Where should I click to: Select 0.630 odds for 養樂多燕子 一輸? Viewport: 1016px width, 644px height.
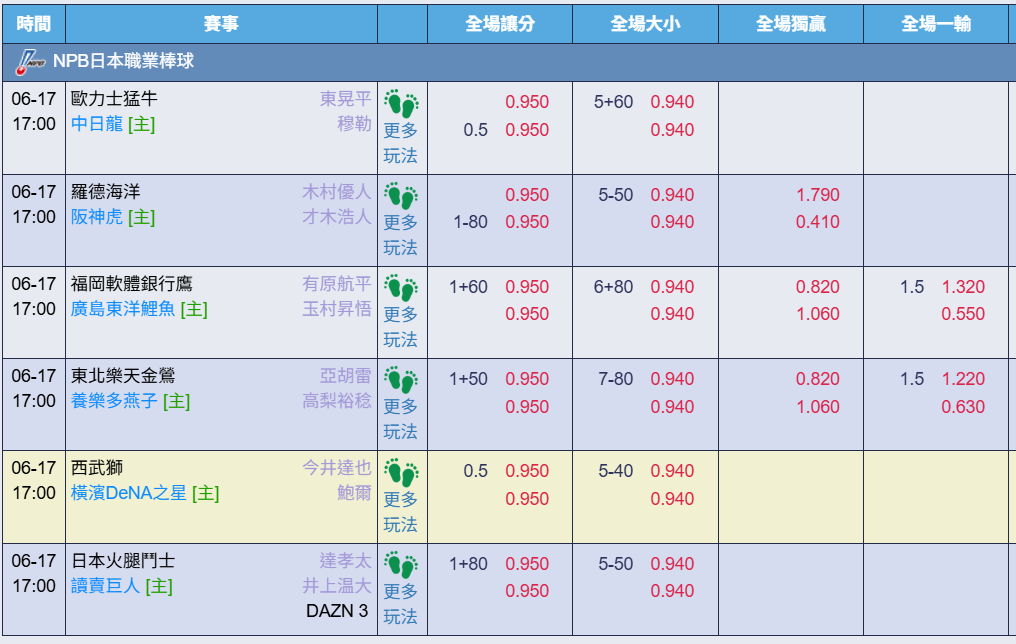click(963, 407)
